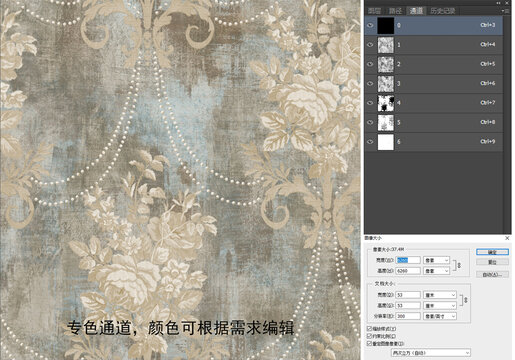Collapse the panel with the double-arrow icon

498,3
